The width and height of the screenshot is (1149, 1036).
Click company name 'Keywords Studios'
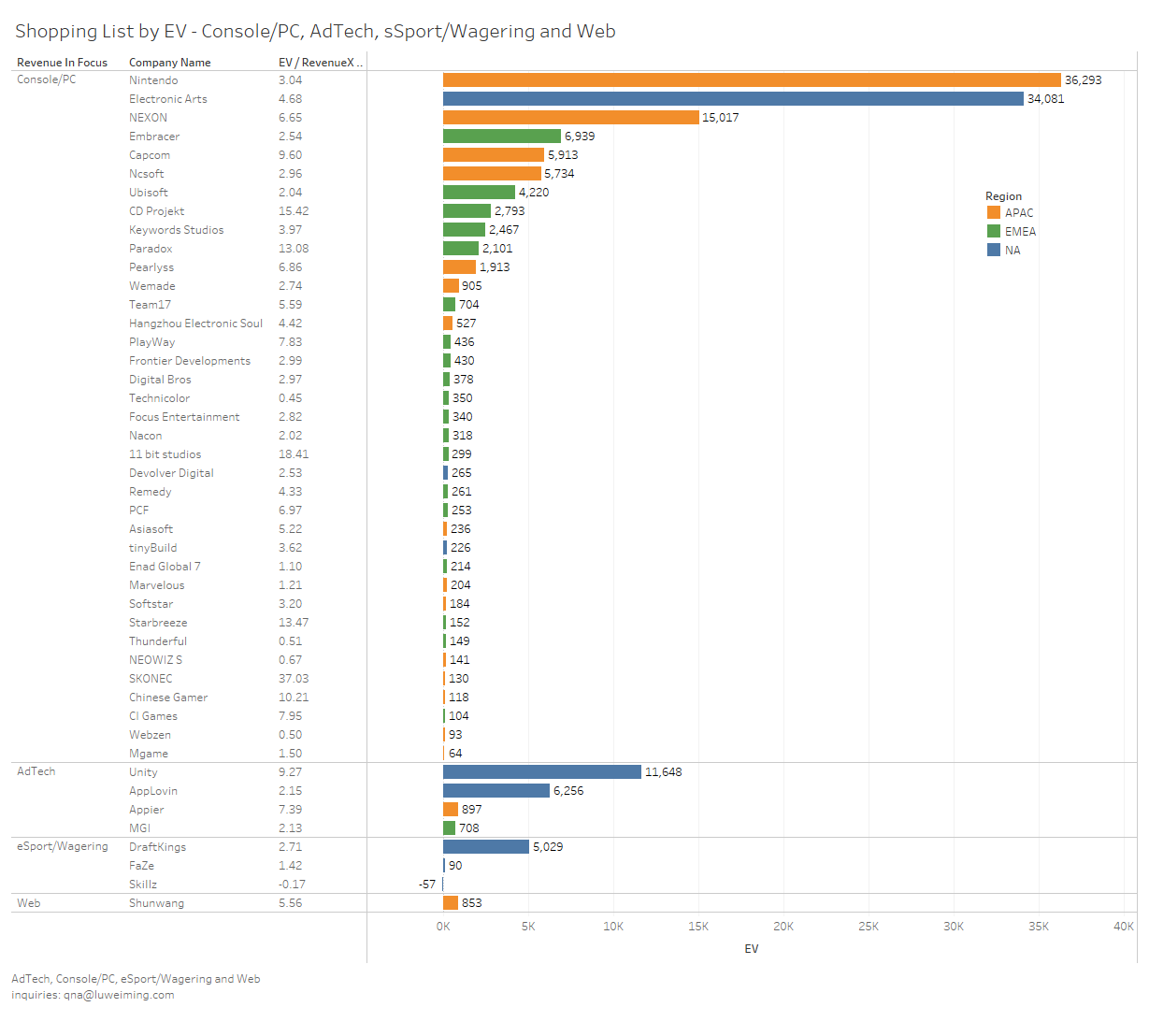[177, 230]
